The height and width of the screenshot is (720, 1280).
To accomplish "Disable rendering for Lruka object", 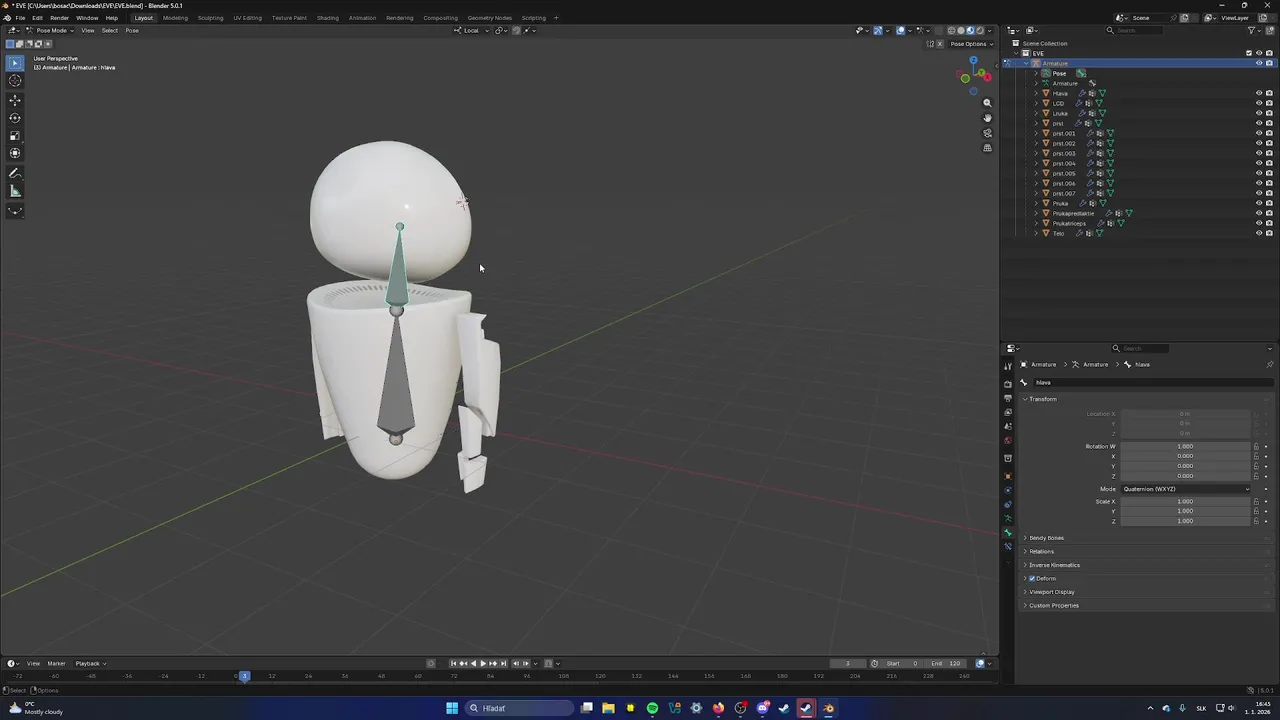I will [x=1269, y=113].
